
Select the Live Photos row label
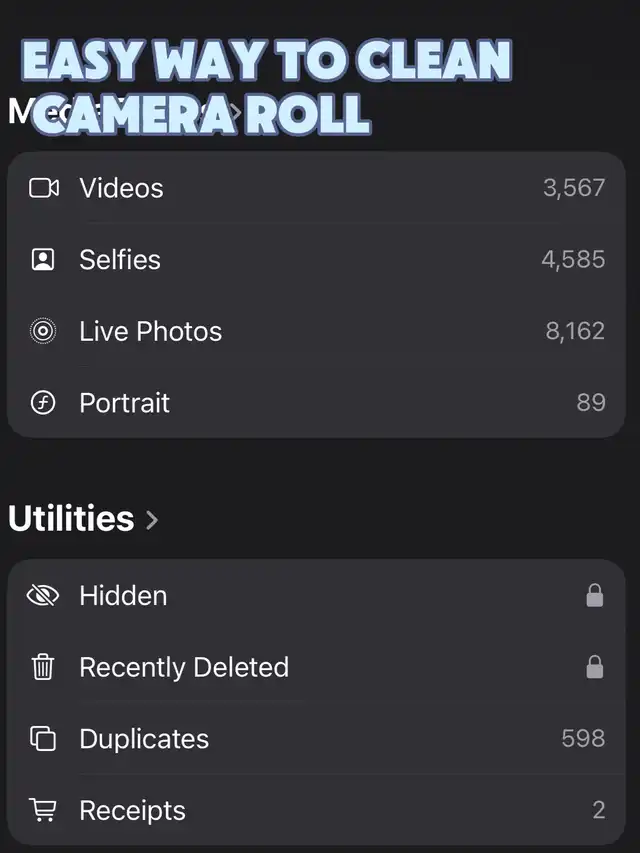point(151,332)
